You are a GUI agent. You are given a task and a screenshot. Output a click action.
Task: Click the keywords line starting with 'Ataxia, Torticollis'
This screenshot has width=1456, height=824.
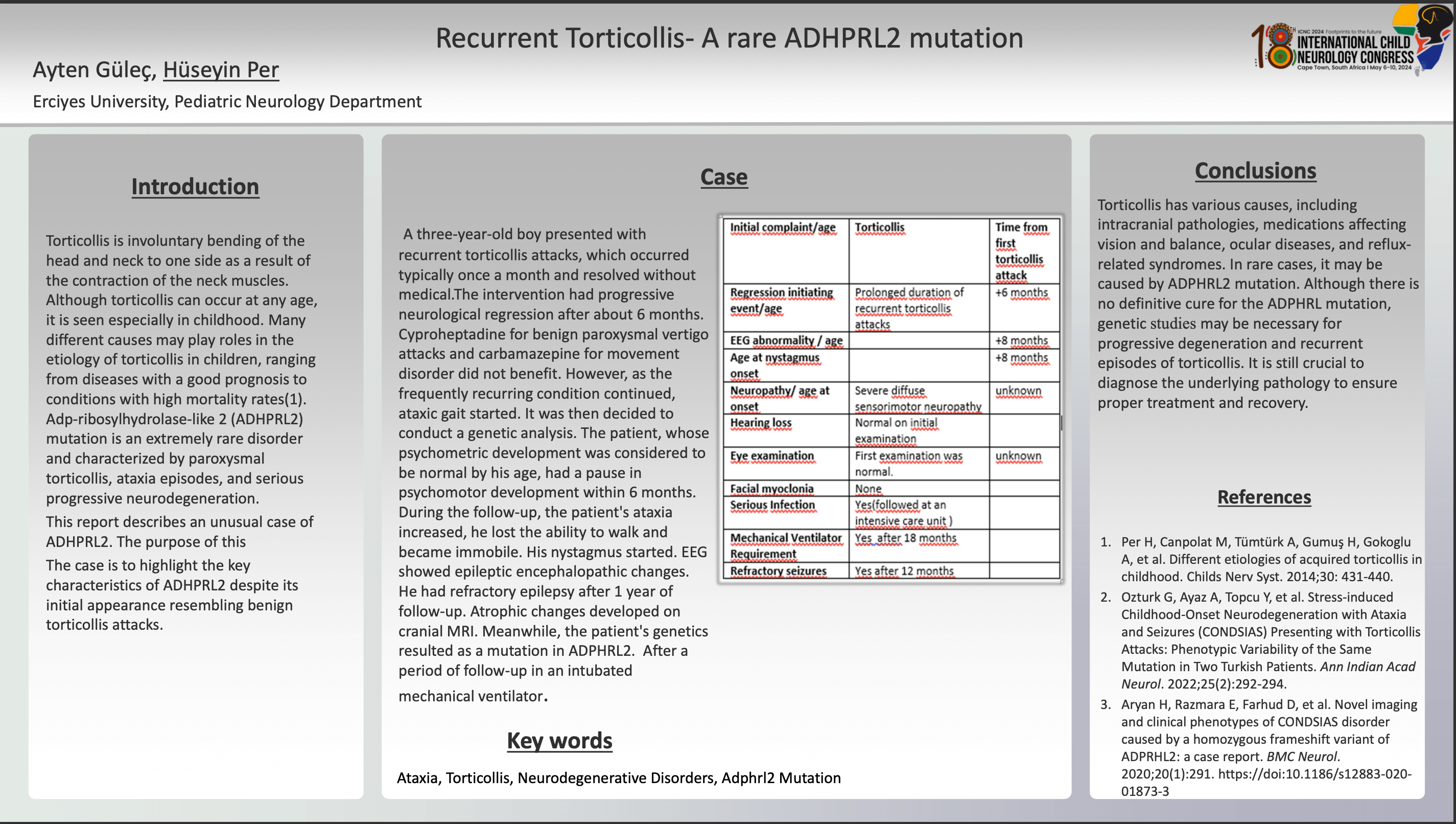coord(619,777)
